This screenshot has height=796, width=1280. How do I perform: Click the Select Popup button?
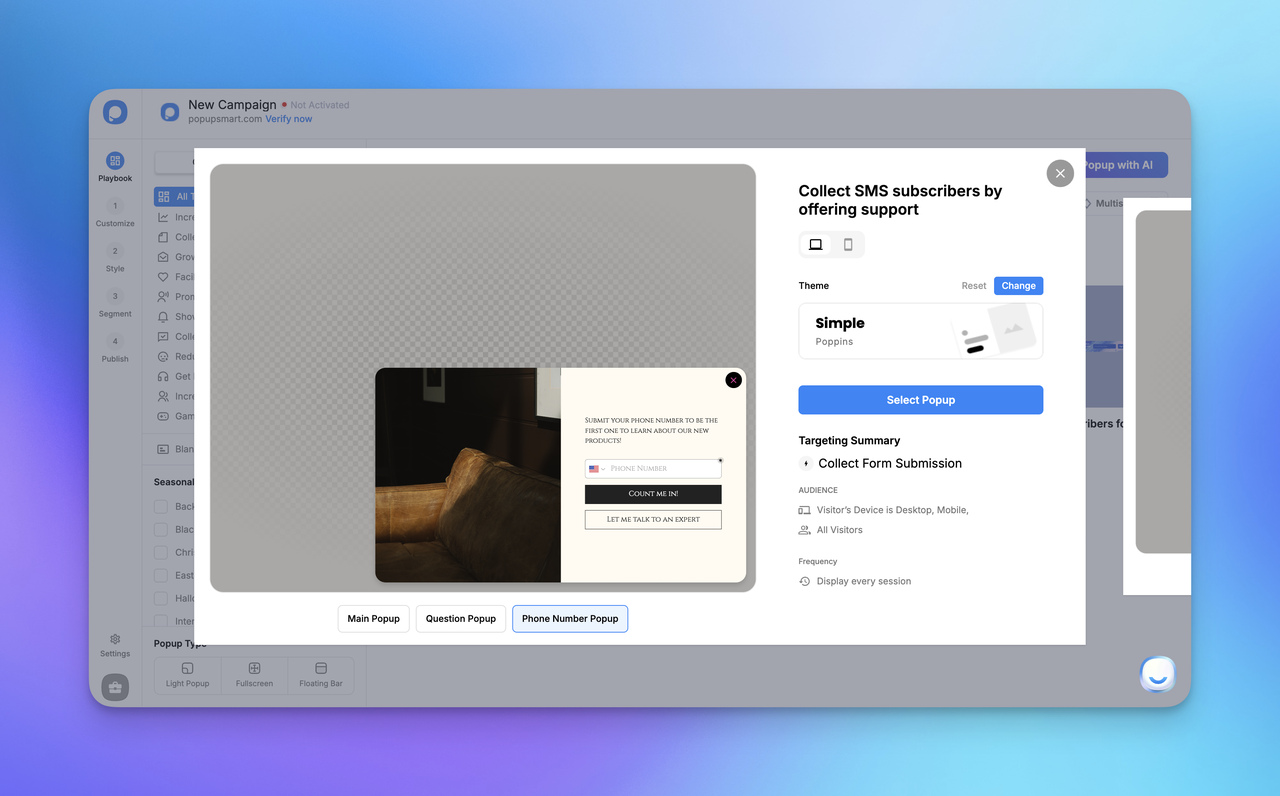(x=921, y=400)
